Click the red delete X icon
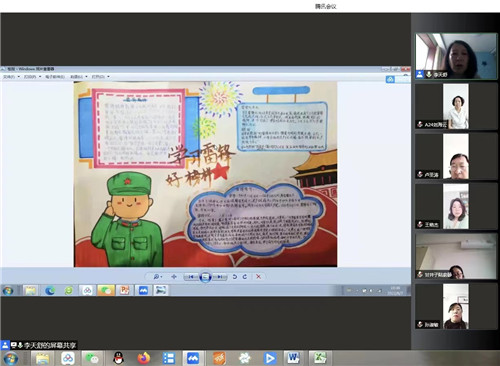The height and width of the screenshot is (366, 500). 258,277
